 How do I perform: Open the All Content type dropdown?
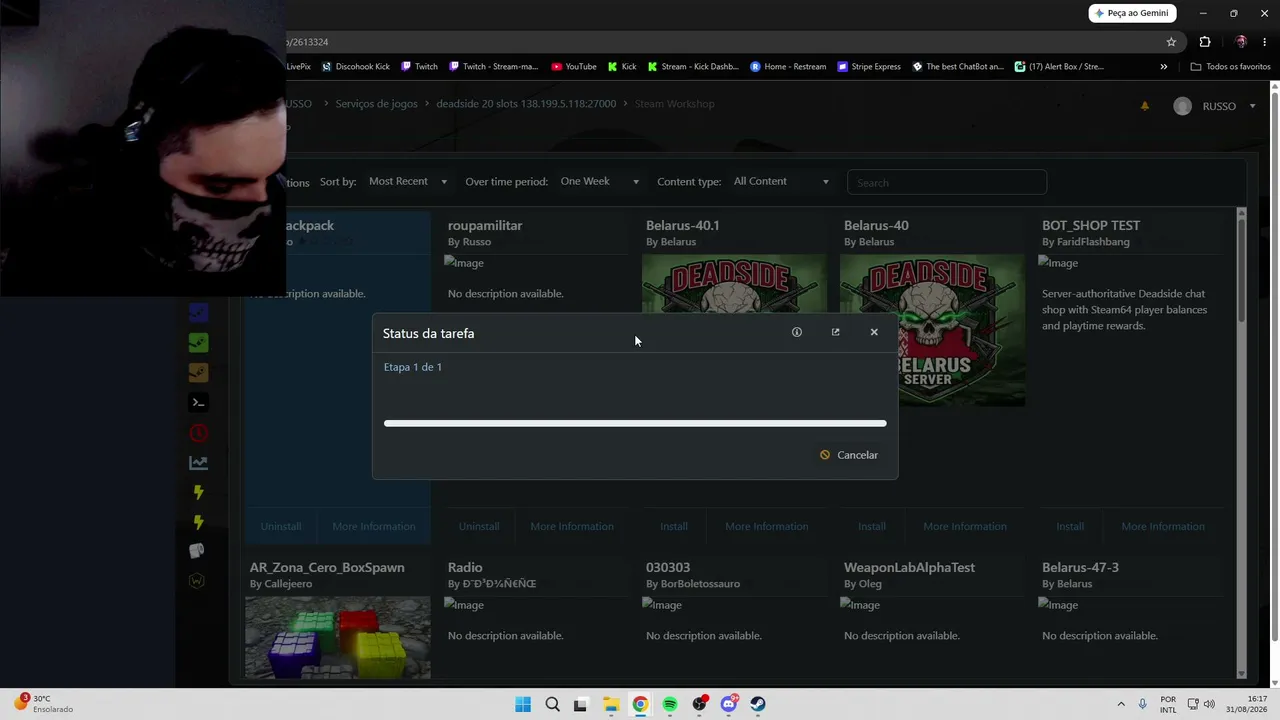pos(781,182)
